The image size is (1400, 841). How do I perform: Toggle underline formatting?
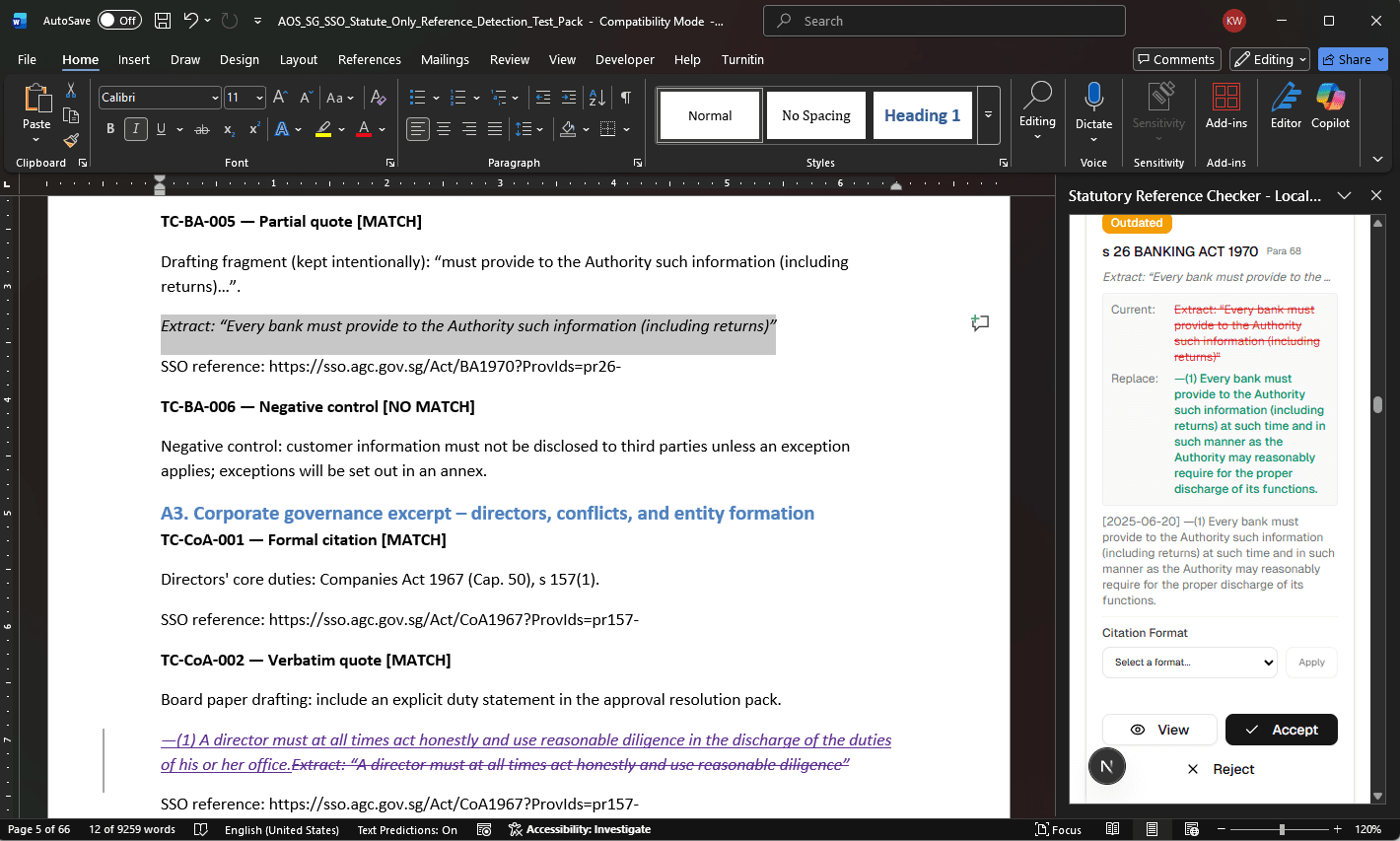pyautogui.click(x=161, y=129)
